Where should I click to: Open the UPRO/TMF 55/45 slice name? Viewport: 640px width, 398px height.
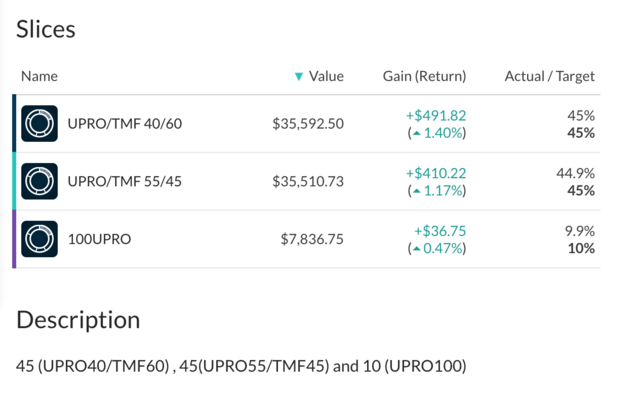tap(124, 181)
